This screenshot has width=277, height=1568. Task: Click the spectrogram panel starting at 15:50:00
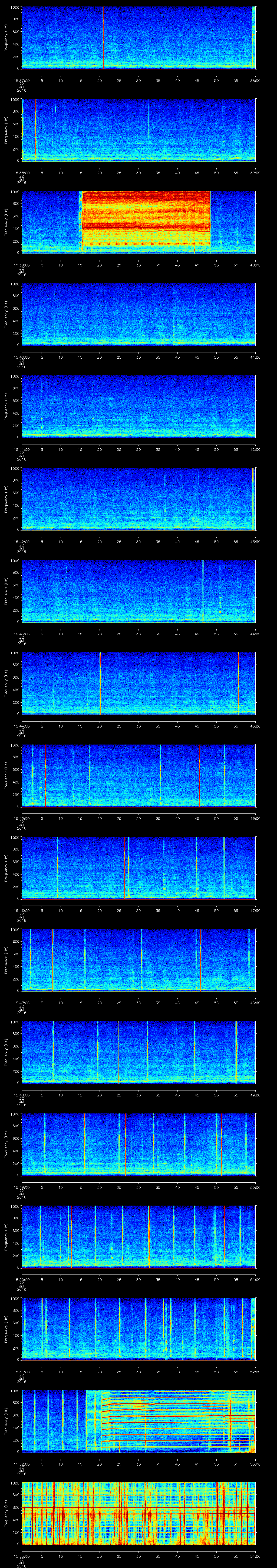pyautogui.click(x=139, y=1237)
